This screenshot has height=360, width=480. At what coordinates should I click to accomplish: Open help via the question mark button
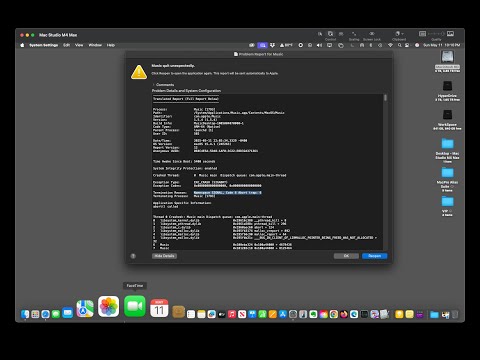click(x=133, y=256)
